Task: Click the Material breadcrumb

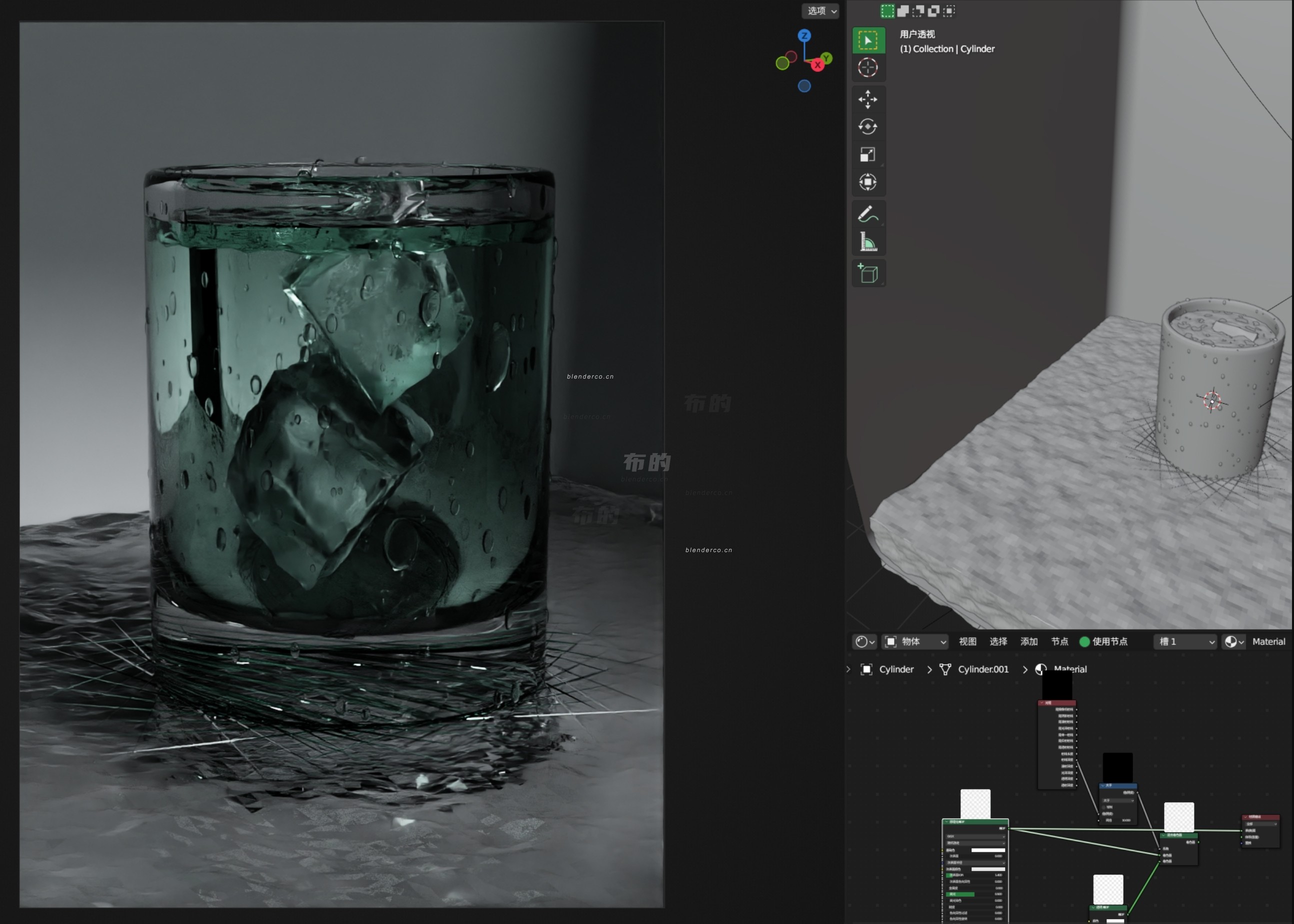Action: click(x=1070, y=669)
